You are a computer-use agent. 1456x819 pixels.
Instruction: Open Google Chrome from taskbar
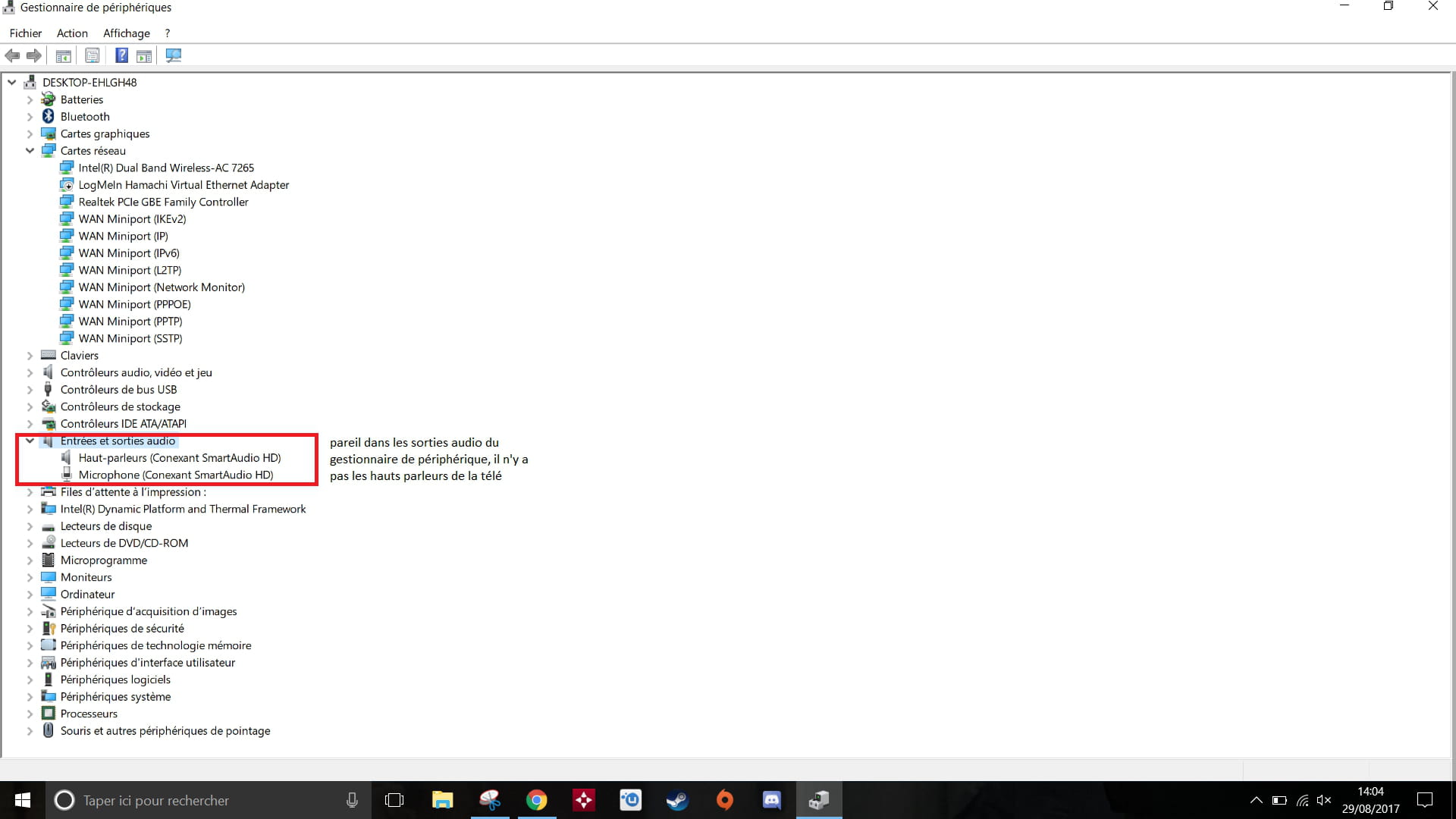pos(537,800)
